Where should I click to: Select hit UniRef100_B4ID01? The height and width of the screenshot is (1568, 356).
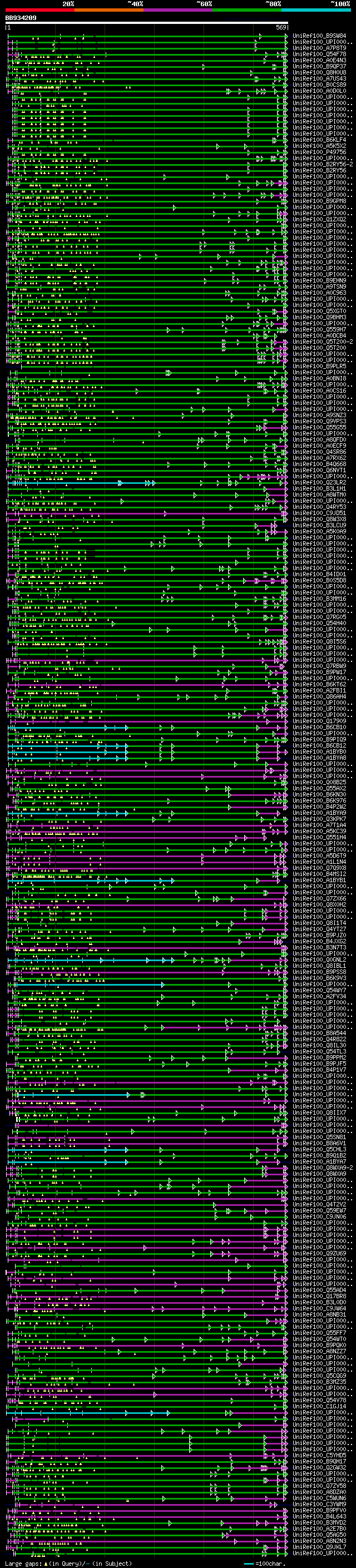[319, 574]
